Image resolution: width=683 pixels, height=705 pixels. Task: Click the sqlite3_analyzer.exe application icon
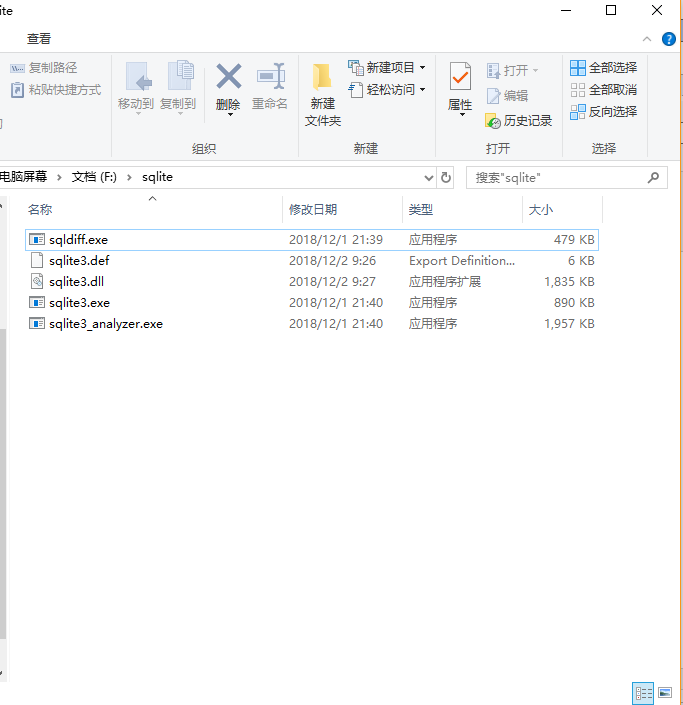click(36, 323)
